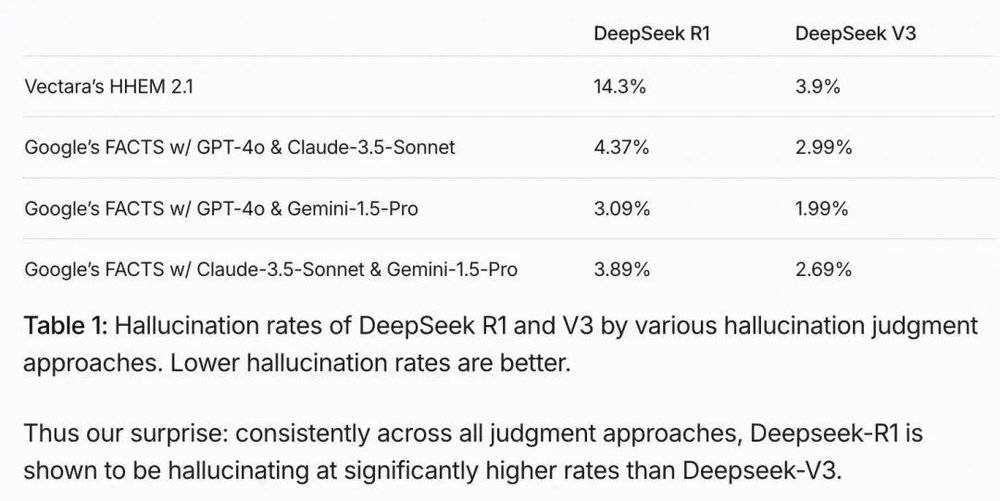This screenshot has width=1000, height=501.
Task: Click the 3.89% value cell
Action: click(622, 270)
